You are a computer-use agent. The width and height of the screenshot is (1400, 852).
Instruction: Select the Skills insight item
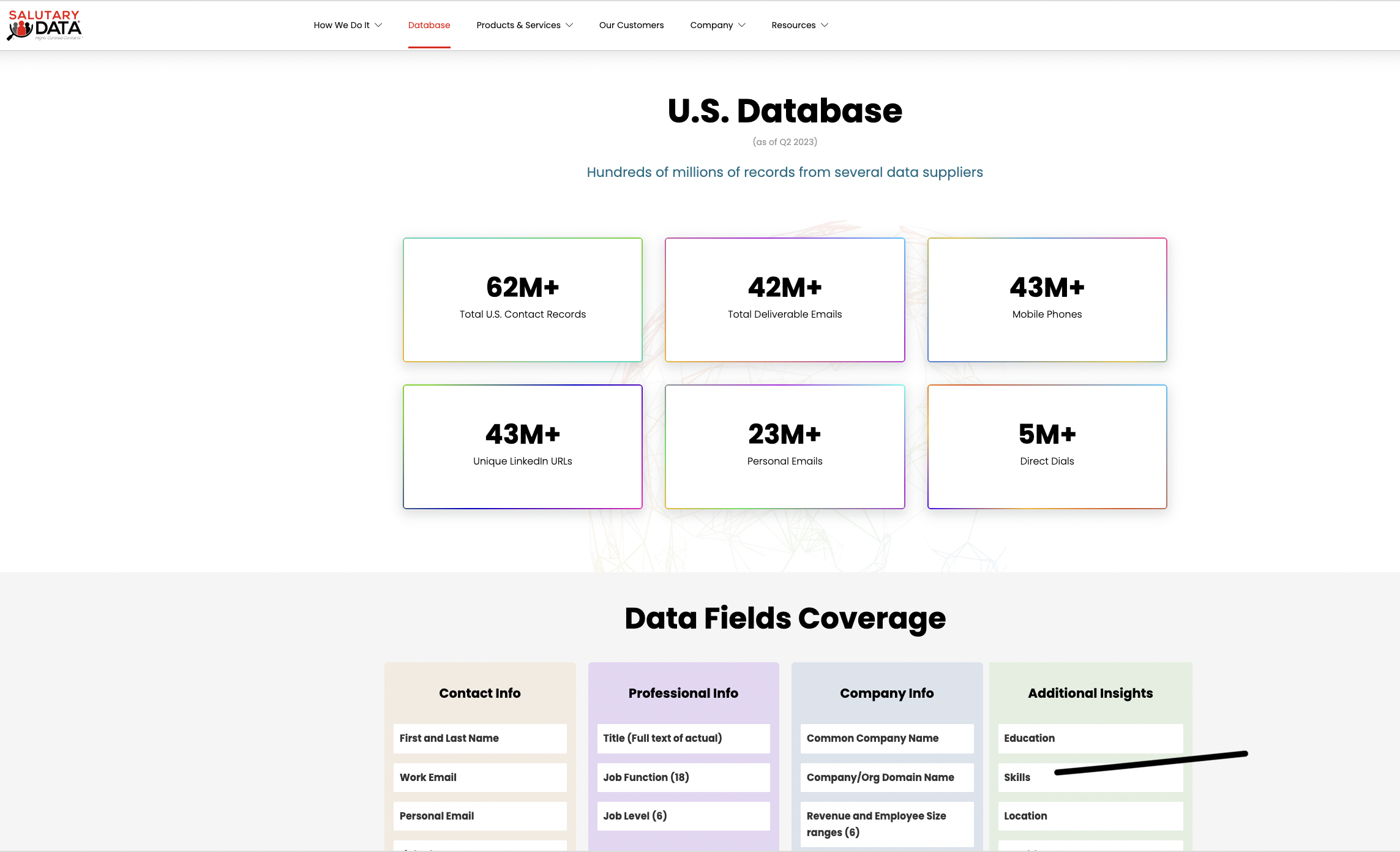pyautogui.click(x=1017, y=778)
